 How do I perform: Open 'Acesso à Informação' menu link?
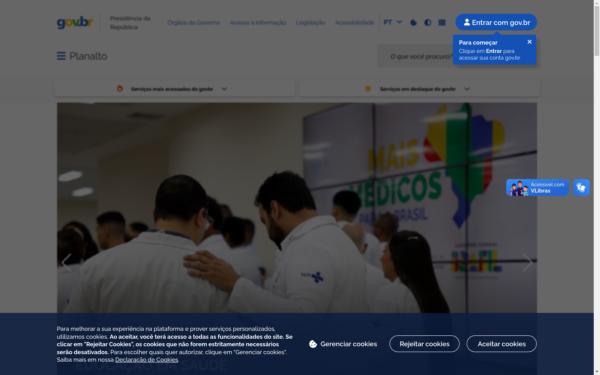point(258,23)
